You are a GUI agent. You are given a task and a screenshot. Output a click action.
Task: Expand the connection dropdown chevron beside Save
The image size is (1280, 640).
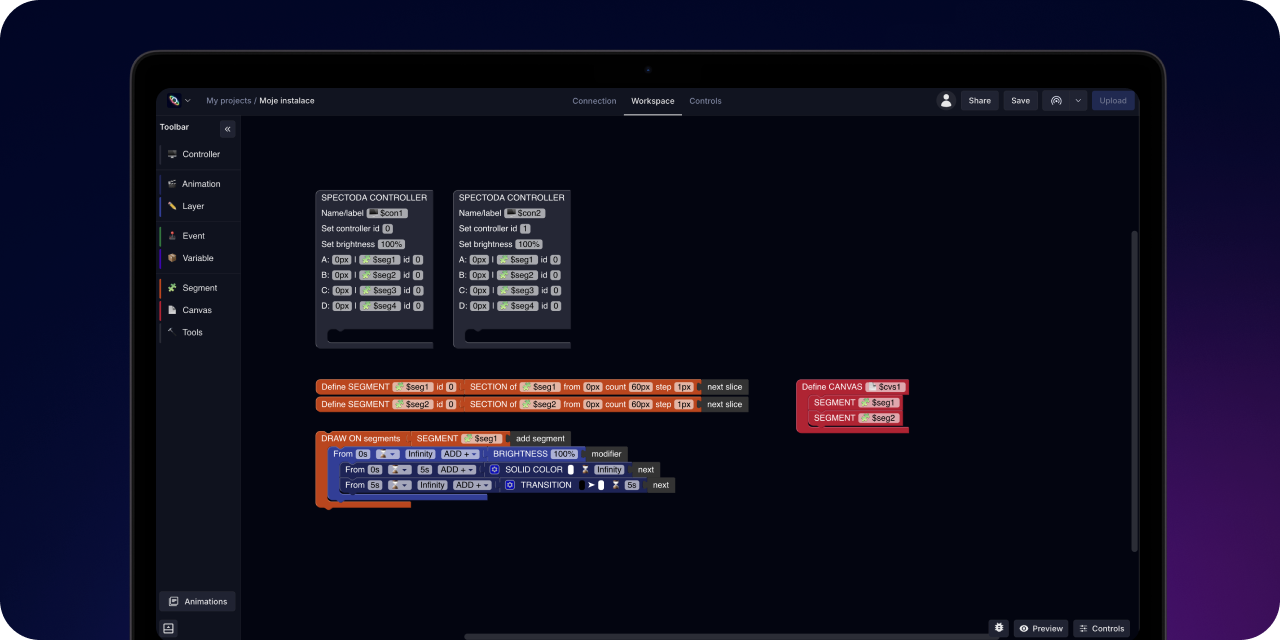coord(1078,101)
